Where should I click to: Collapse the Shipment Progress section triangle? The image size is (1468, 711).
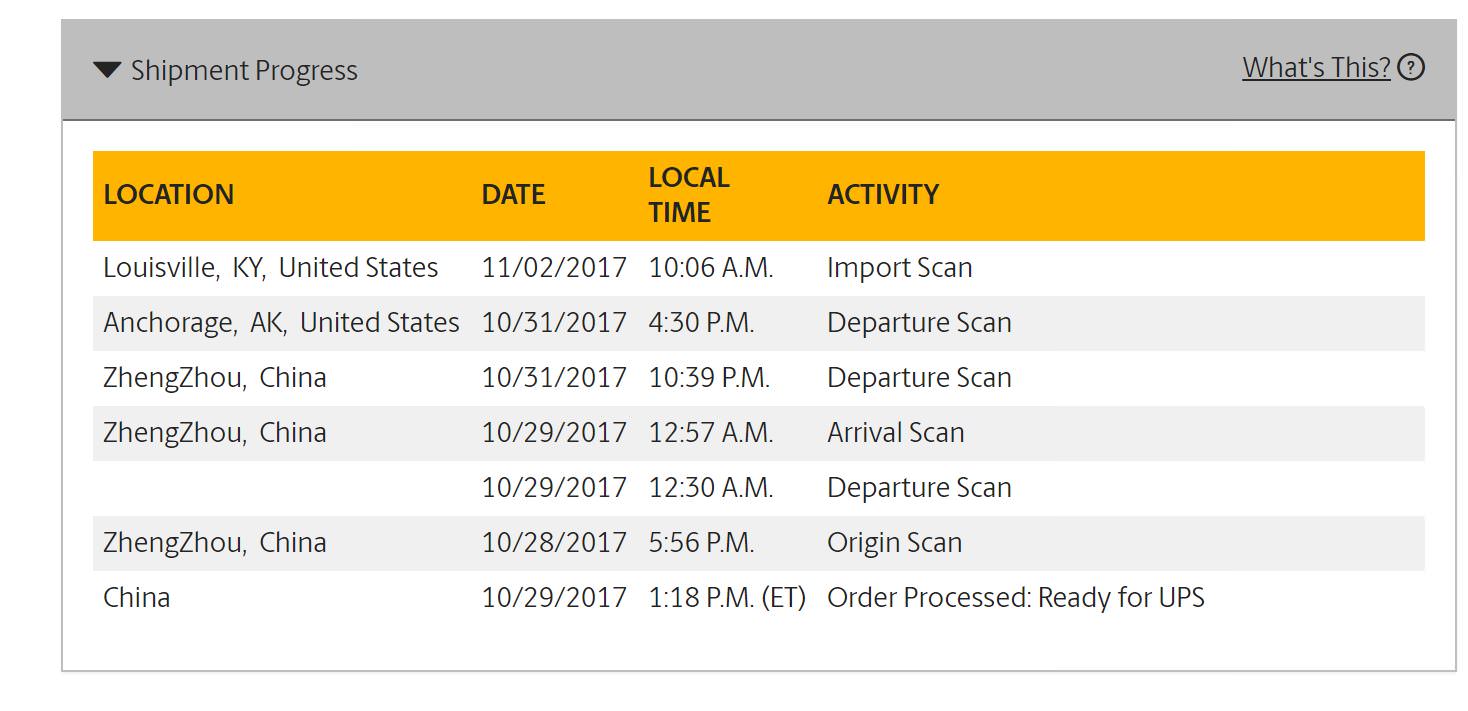click(x=107, y=70)
